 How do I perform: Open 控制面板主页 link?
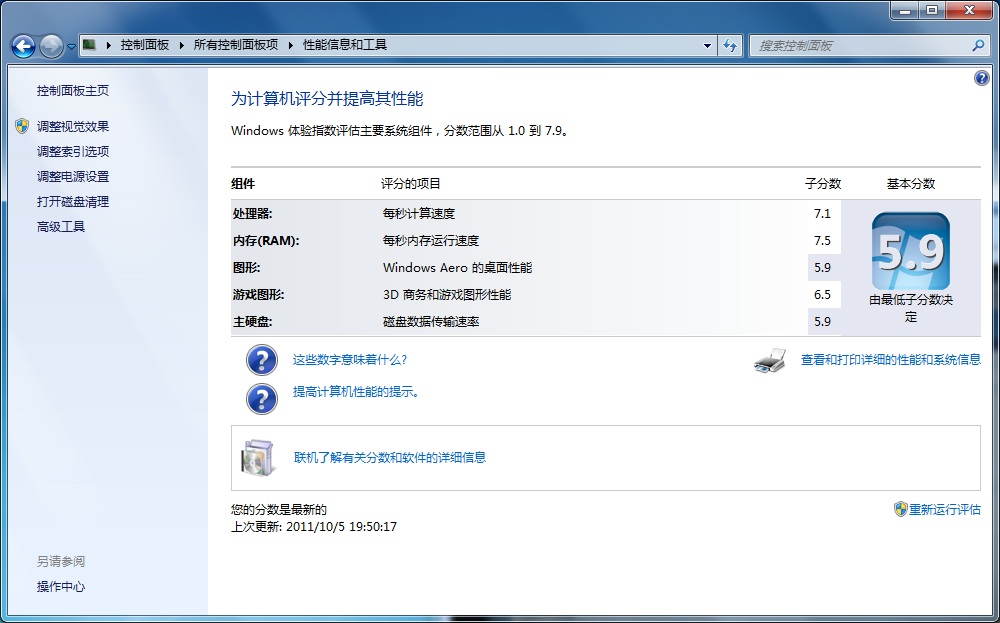pos(73,91)
